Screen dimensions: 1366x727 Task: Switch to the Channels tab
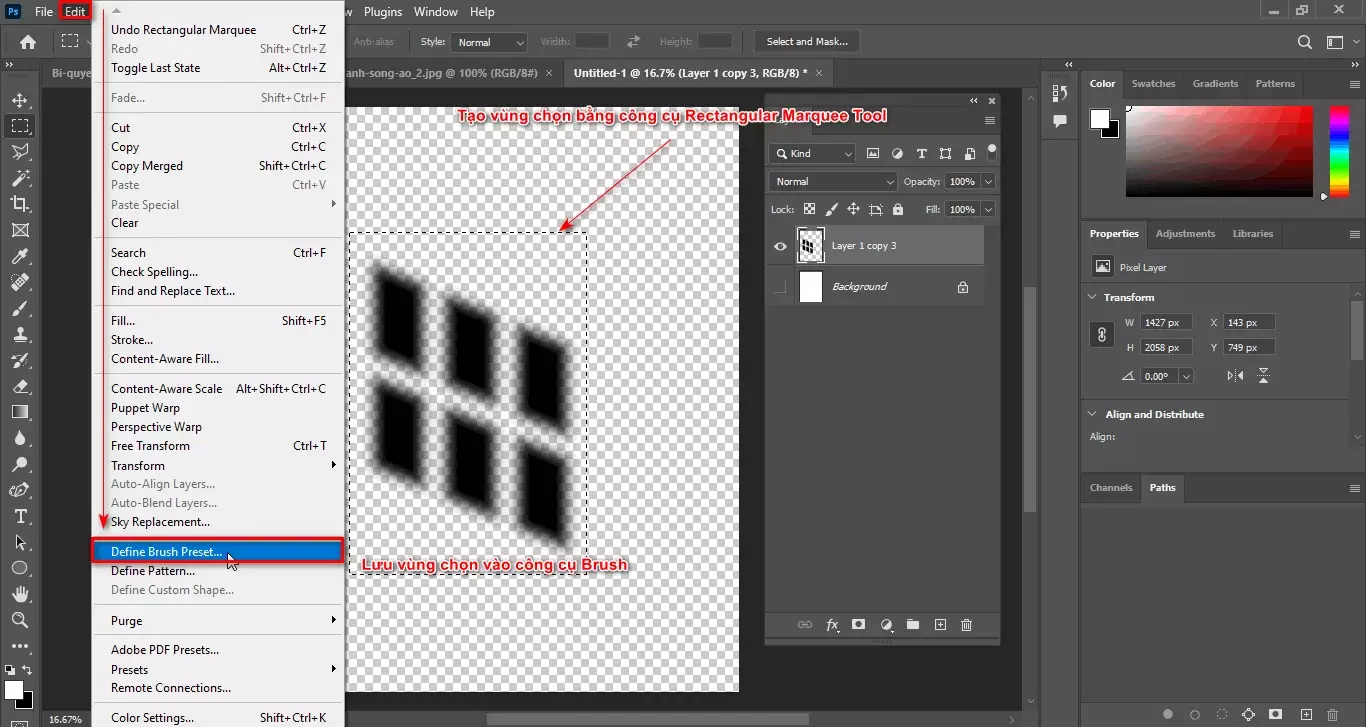pyautogui.click(x=1110, y=488)
